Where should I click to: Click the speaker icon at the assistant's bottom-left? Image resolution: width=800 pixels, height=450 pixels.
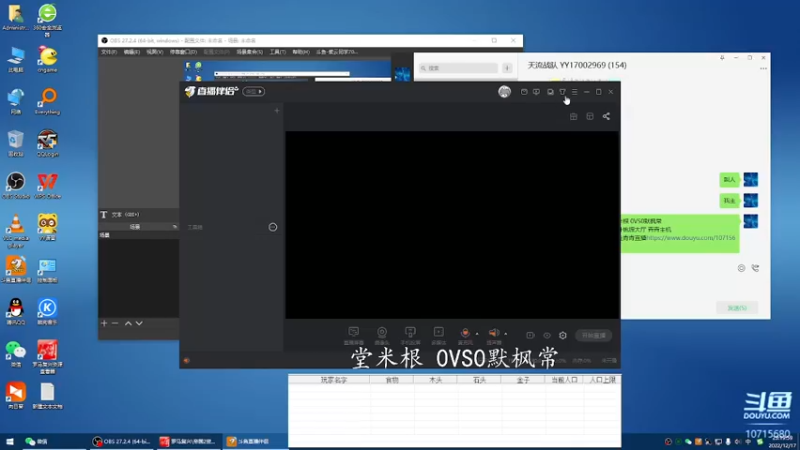(187, 361)
